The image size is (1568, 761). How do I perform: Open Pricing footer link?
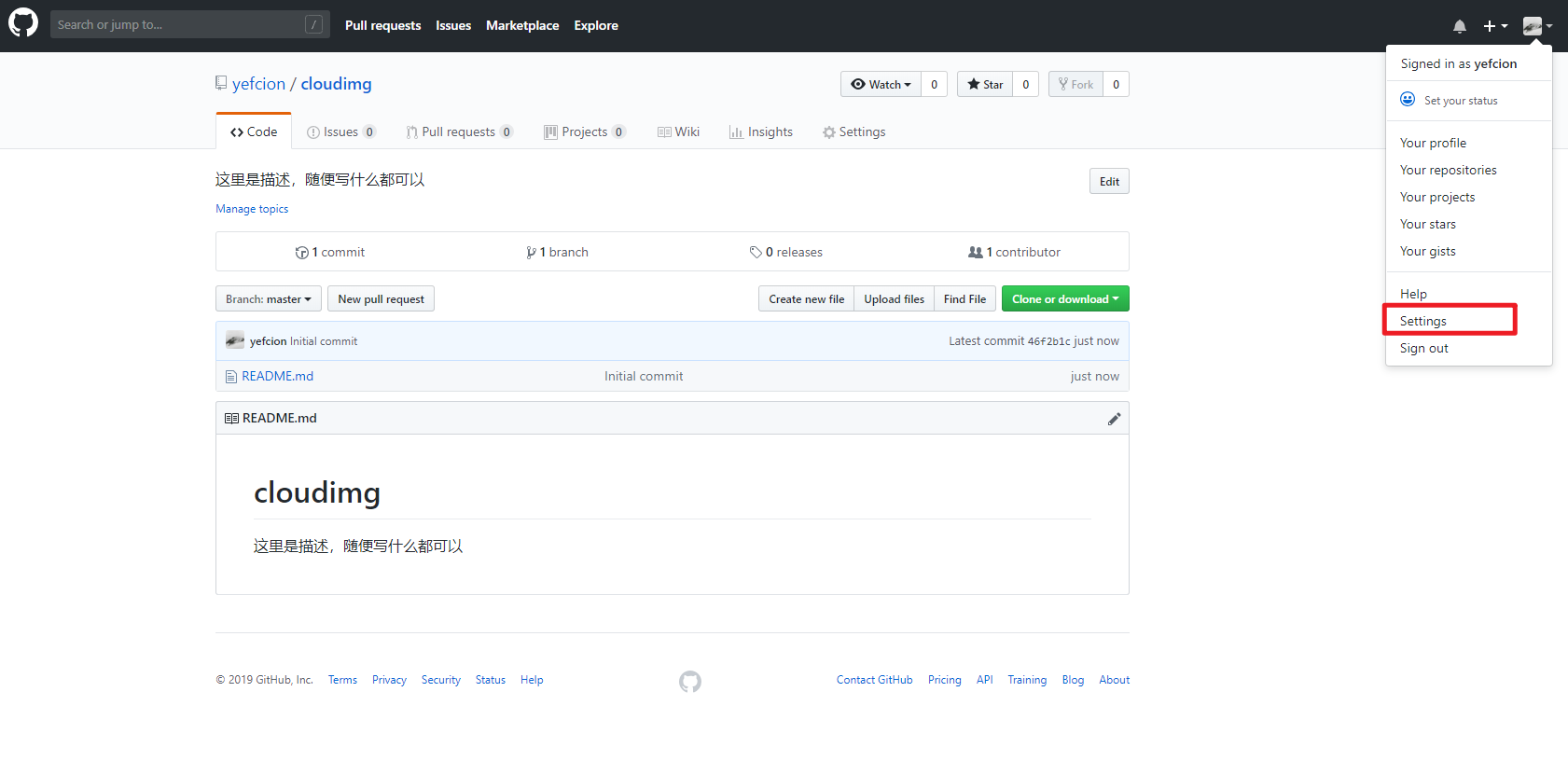coord(945,680)
